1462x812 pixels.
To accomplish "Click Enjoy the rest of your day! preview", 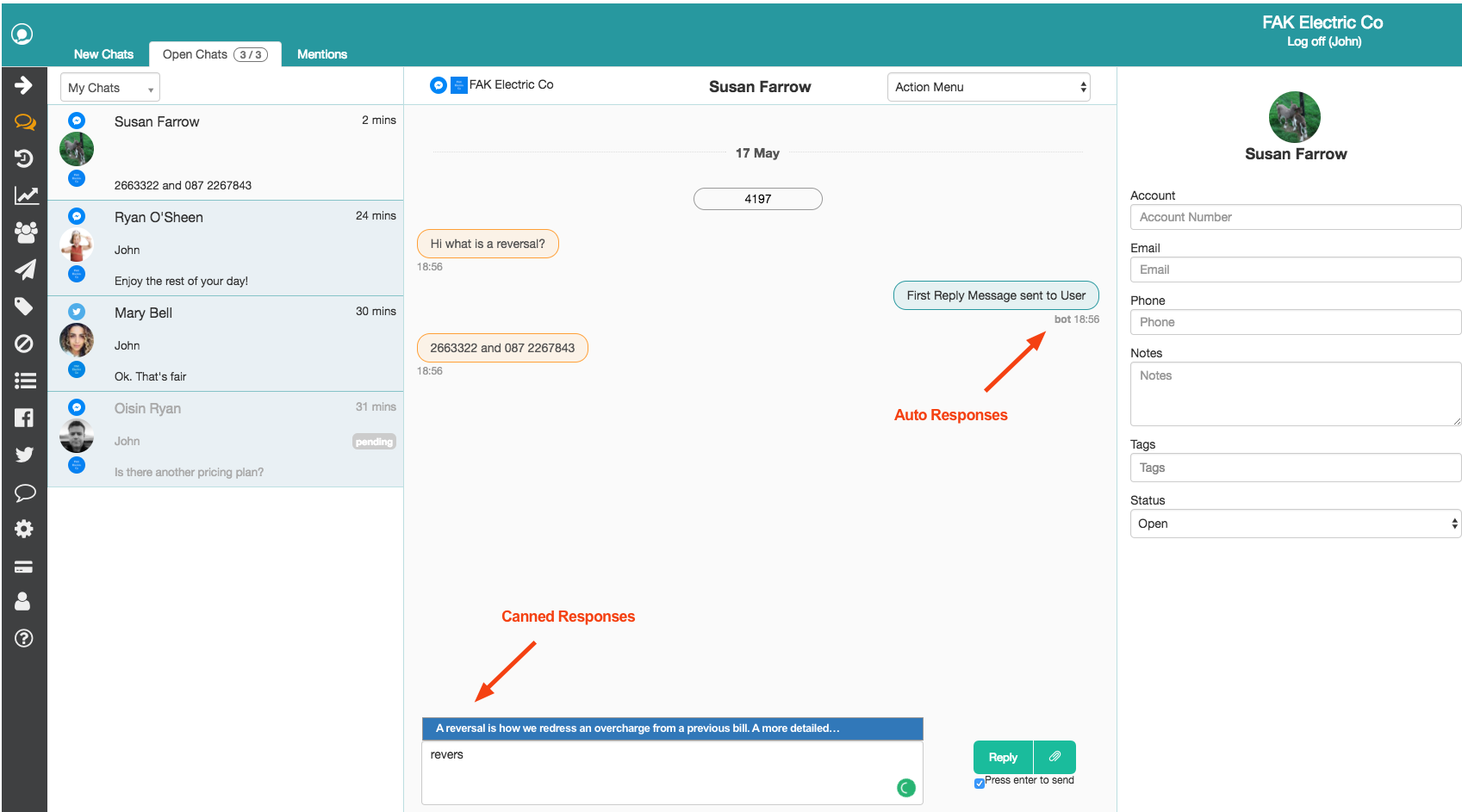I will (181, 281).
